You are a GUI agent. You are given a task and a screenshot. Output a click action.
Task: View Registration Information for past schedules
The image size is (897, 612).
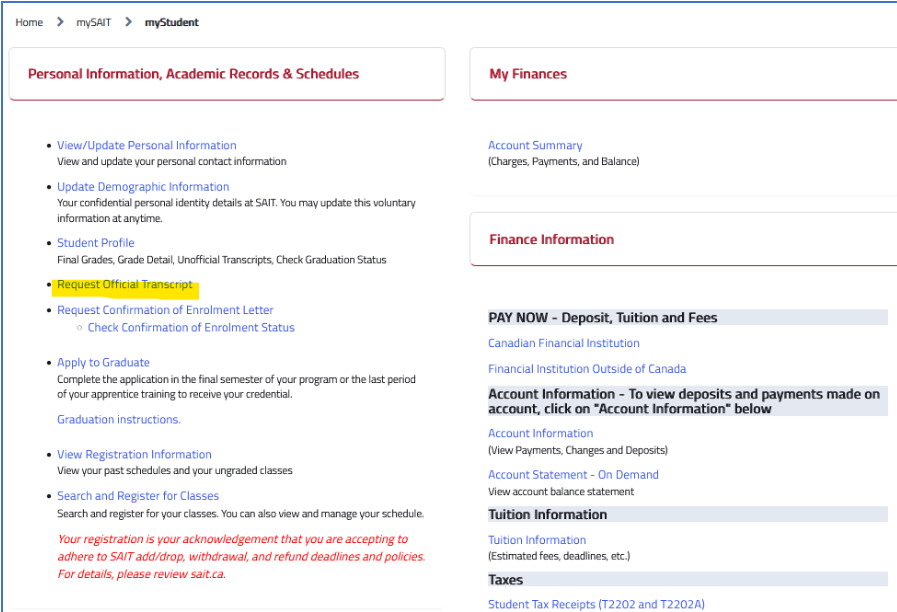pos(134,454)
